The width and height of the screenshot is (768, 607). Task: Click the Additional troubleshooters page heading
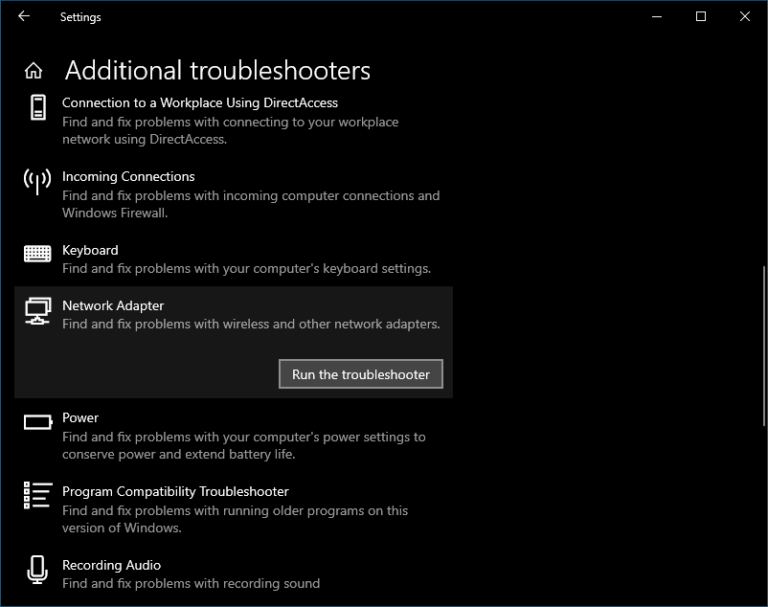pos(217,71)
